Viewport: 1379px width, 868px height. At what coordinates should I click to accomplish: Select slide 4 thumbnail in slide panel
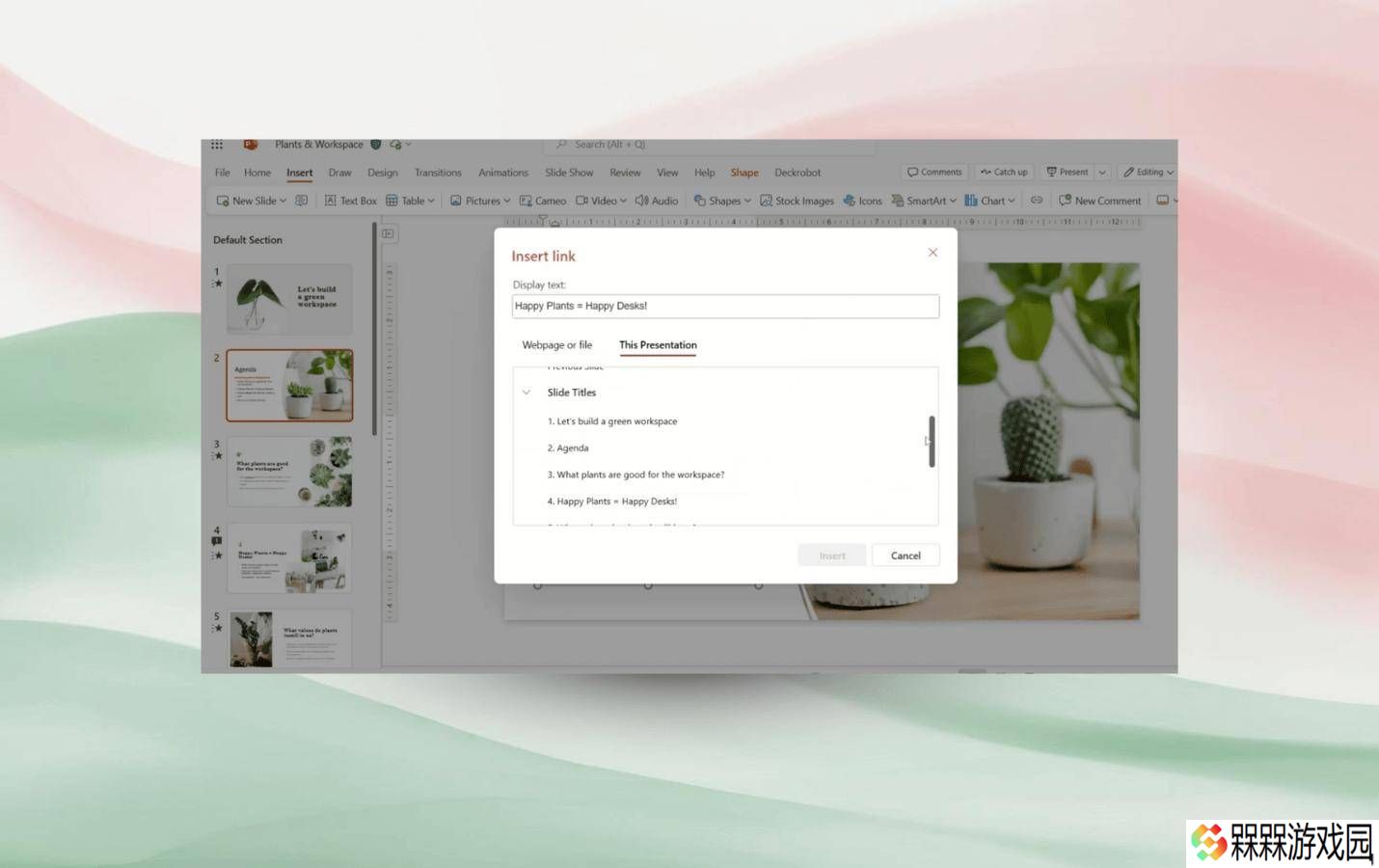tap(289, 557)
